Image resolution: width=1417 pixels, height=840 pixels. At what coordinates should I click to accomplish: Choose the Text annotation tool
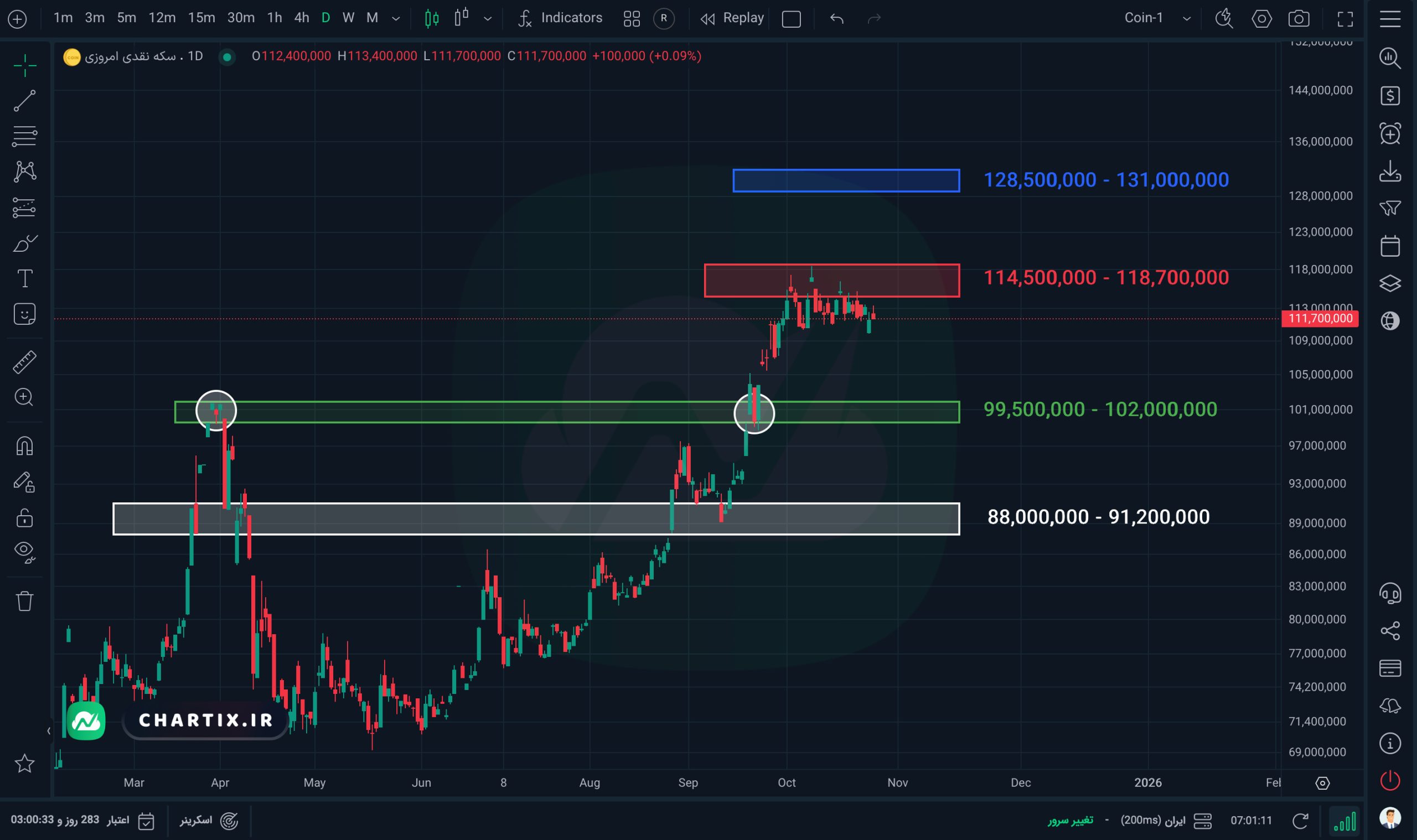(x=24, y=278)
